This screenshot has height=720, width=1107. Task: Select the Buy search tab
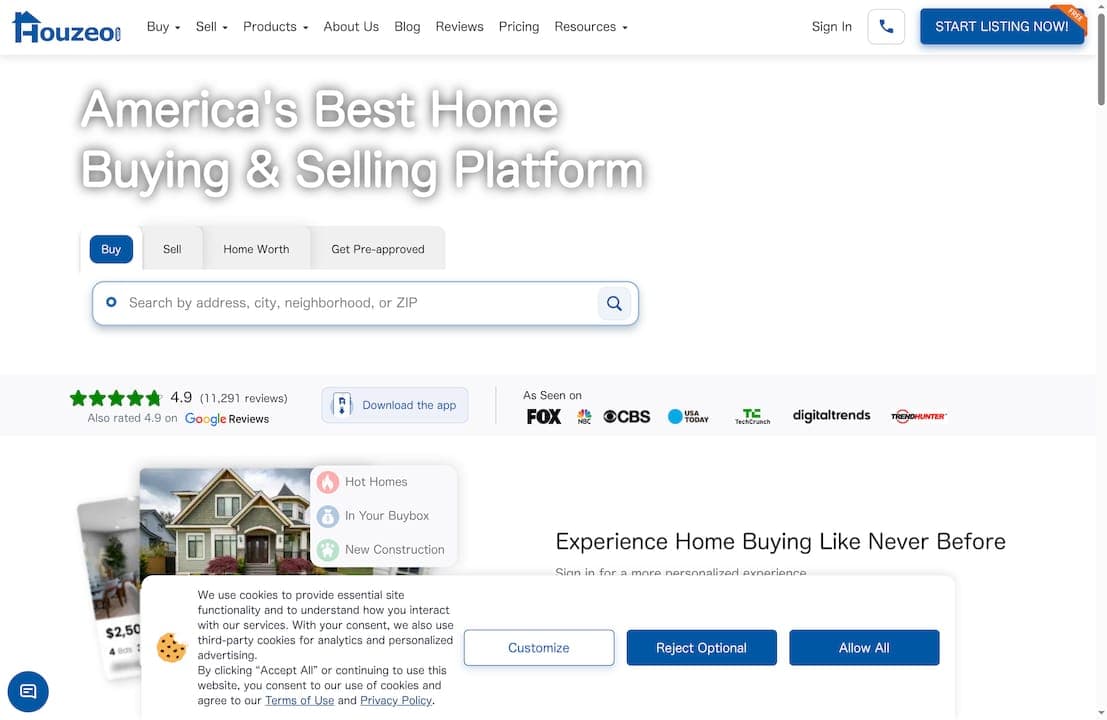111,249
